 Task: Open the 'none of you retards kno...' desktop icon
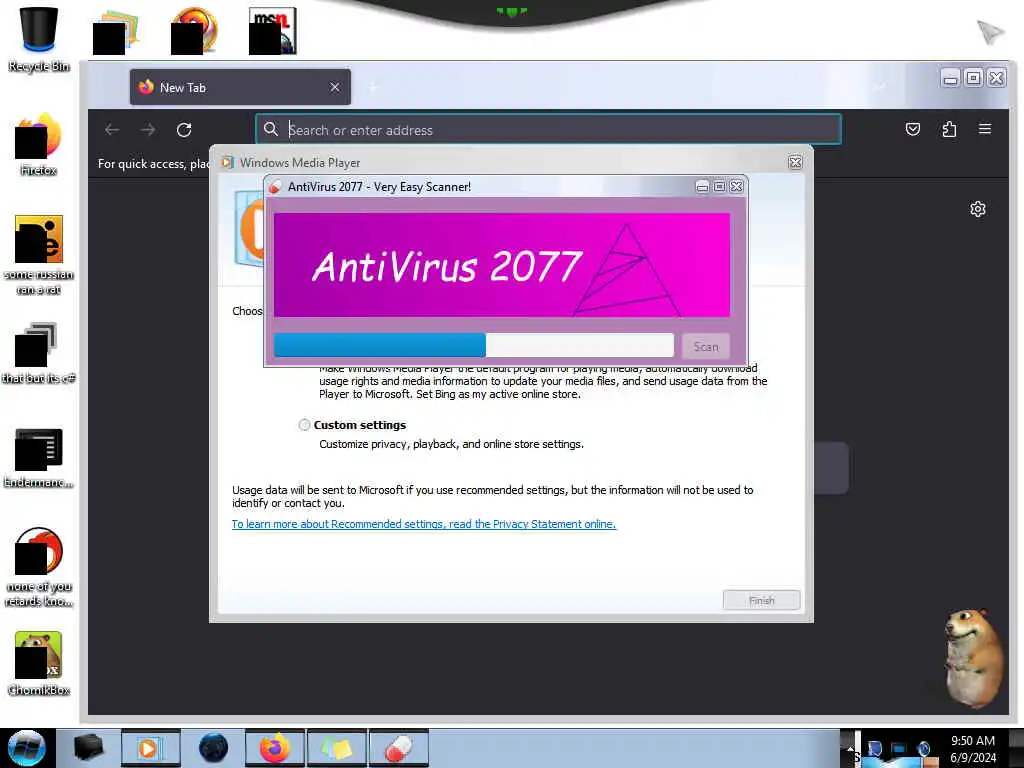click(39, 567)
